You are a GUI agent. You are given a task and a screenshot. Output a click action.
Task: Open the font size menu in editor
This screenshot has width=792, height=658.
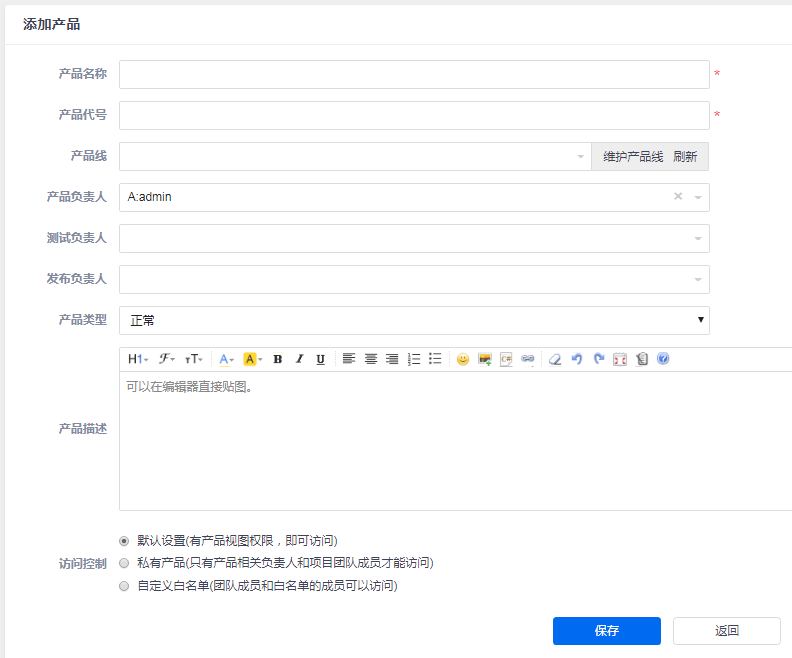[193, 359]
